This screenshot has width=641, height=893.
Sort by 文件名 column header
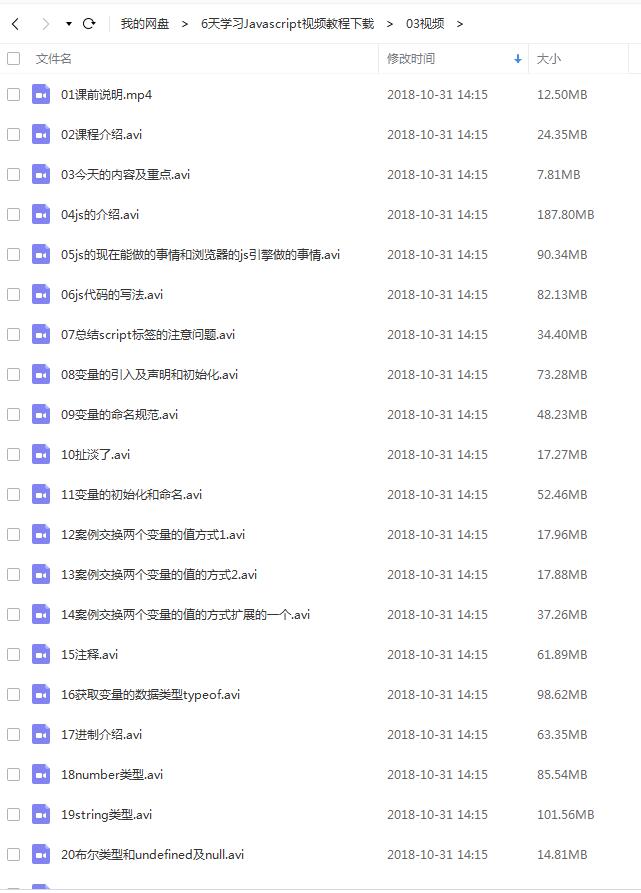pos(54,59)
